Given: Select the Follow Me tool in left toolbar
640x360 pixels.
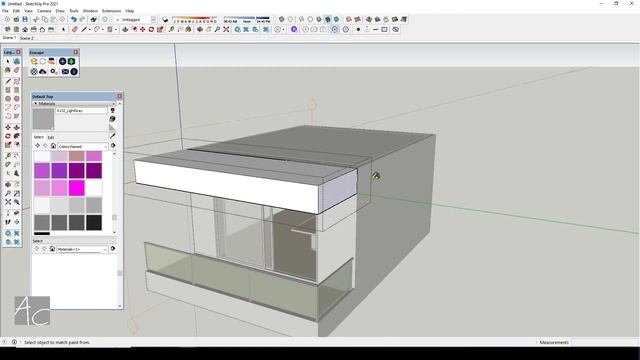Looking at the screenshot, I should click(17, 136).
